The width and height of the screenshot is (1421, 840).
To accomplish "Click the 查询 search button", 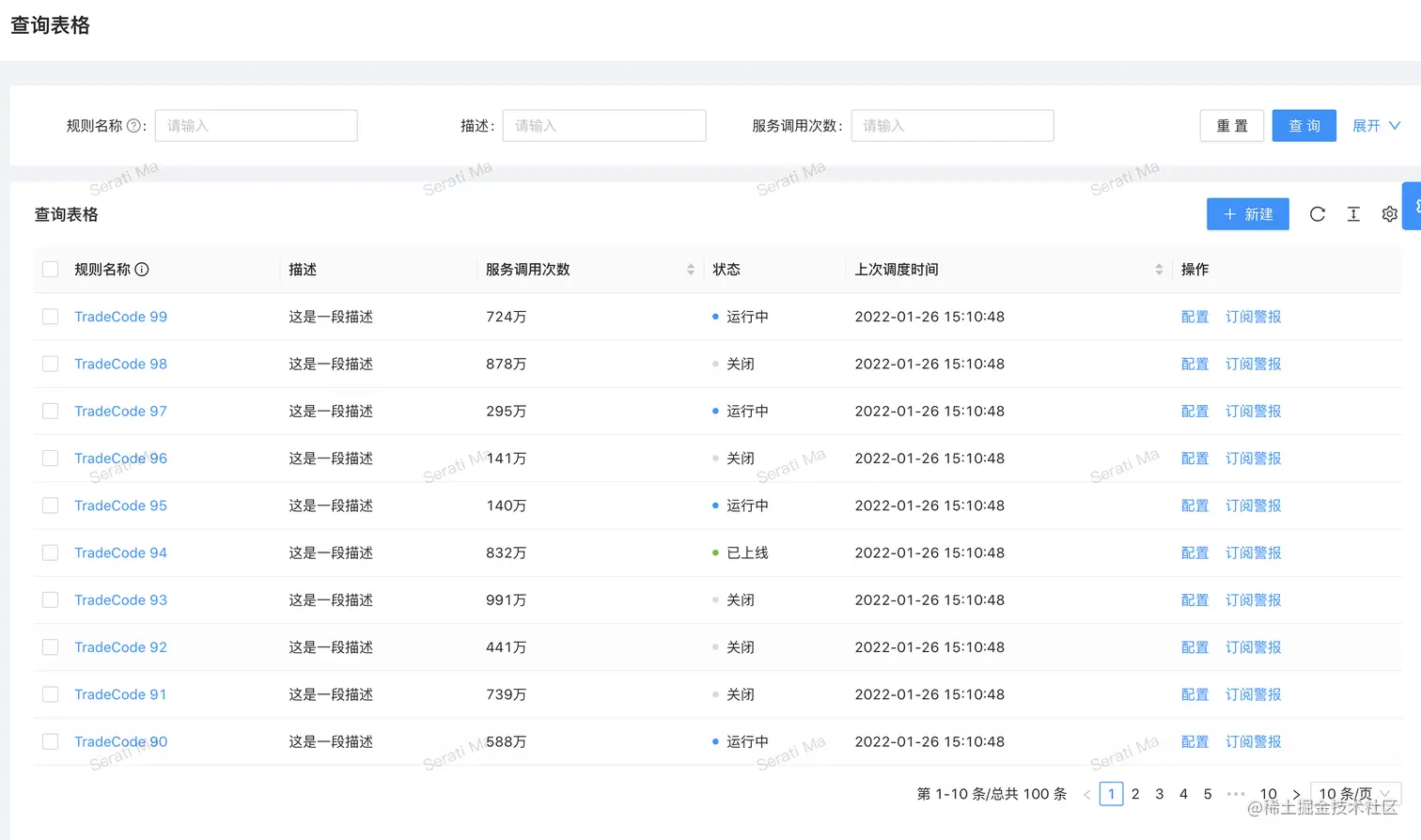I will (x=1304, y=126).
